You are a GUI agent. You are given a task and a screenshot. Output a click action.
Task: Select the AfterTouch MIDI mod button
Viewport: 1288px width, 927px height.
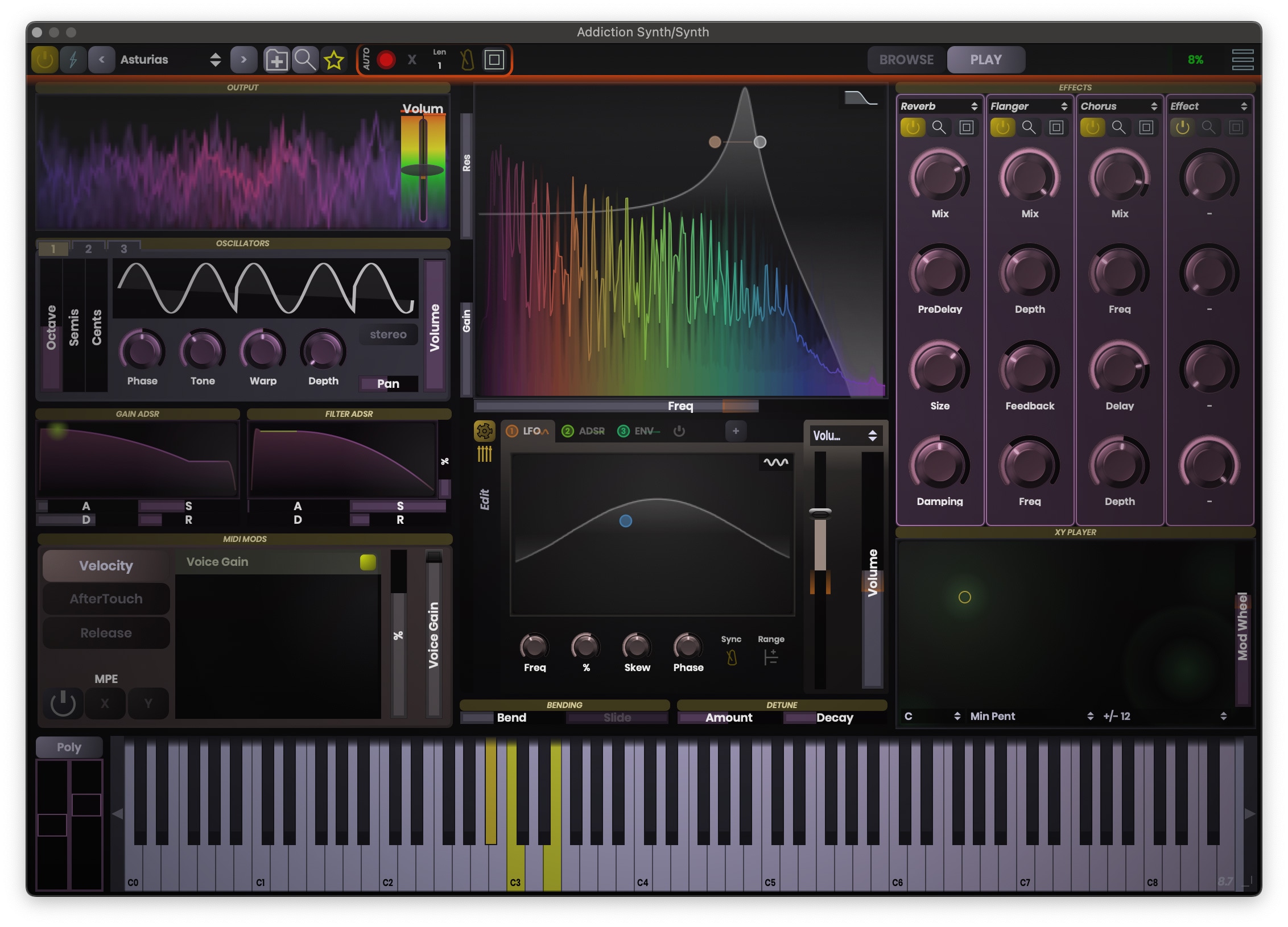click(106, 598)
